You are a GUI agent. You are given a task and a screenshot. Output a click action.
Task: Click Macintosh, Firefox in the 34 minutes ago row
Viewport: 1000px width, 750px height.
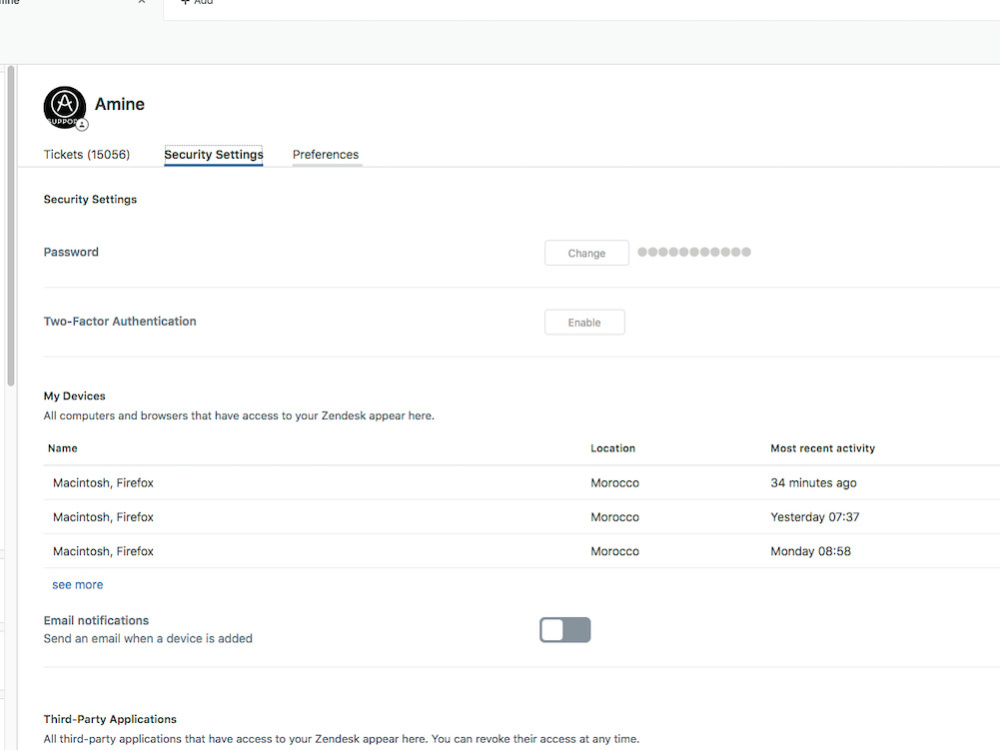[103, 483]
